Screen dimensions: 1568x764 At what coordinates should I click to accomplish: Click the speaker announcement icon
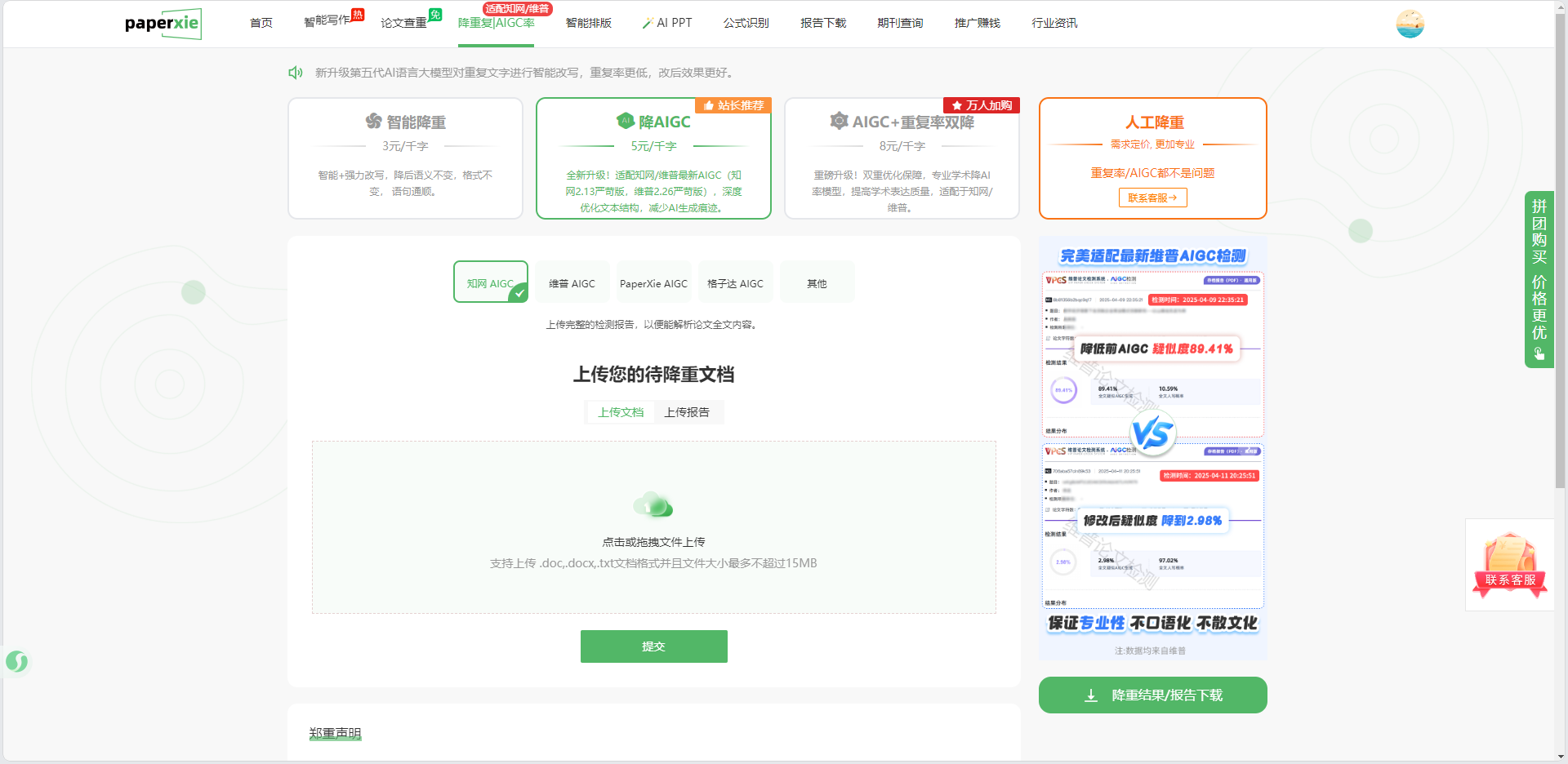[x=296, y=73]
